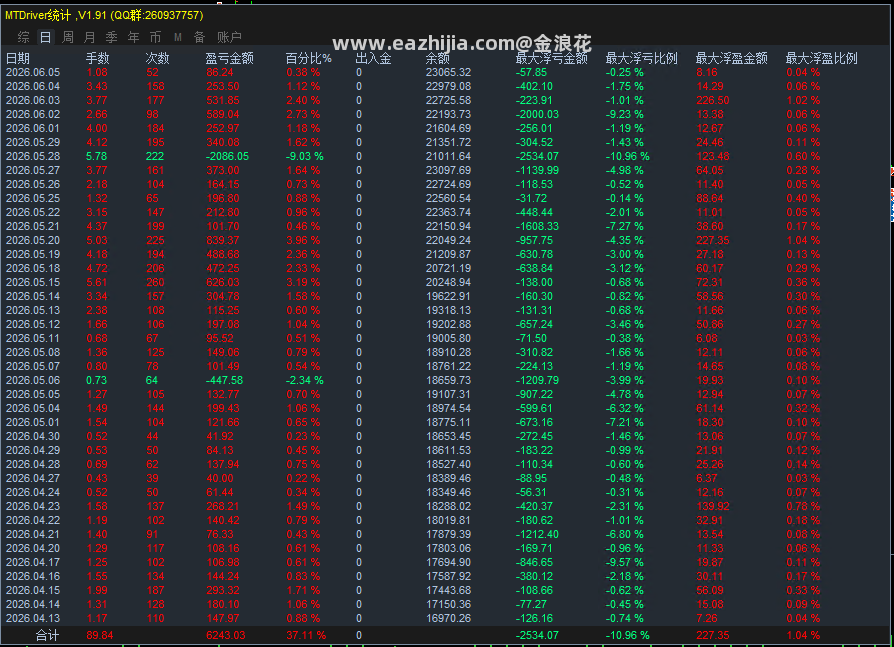Select the balance value 16970.26
The image size is (894, 647).
448,618
